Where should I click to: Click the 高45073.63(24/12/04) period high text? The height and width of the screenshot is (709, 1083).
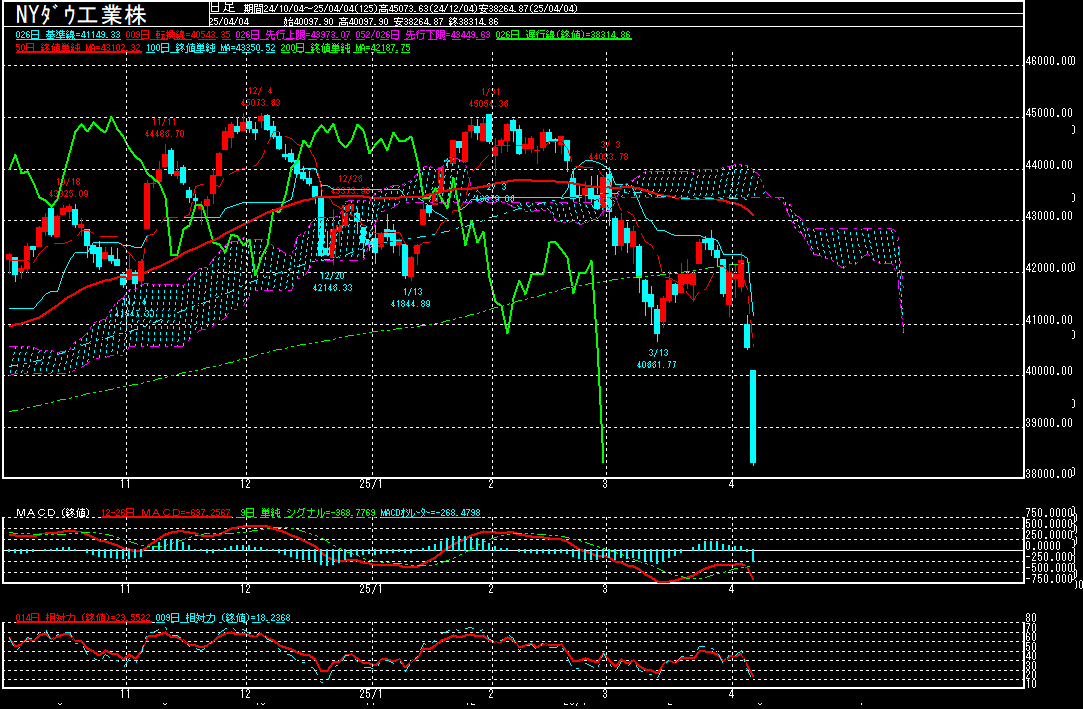(x=428, y=8)
